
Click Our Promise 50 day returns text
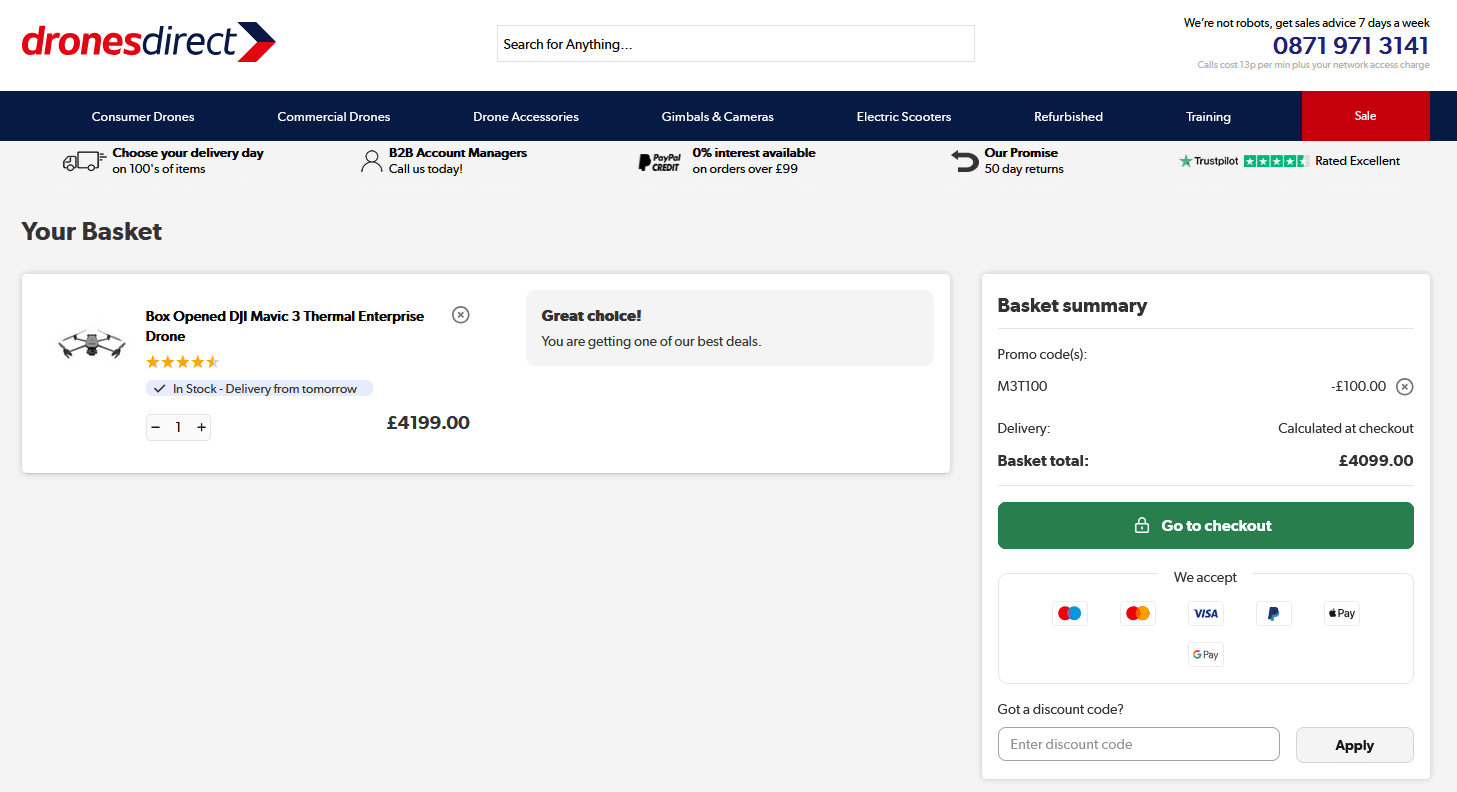coord(1024,161)
